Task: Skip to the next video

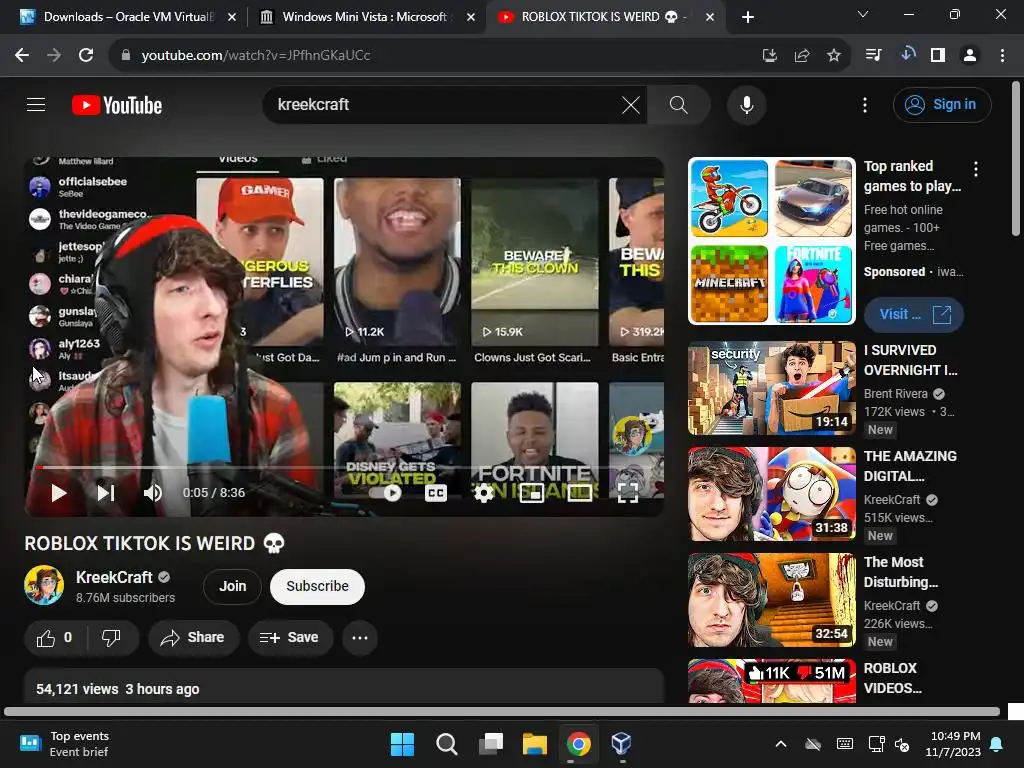Action: click(106, 493)
